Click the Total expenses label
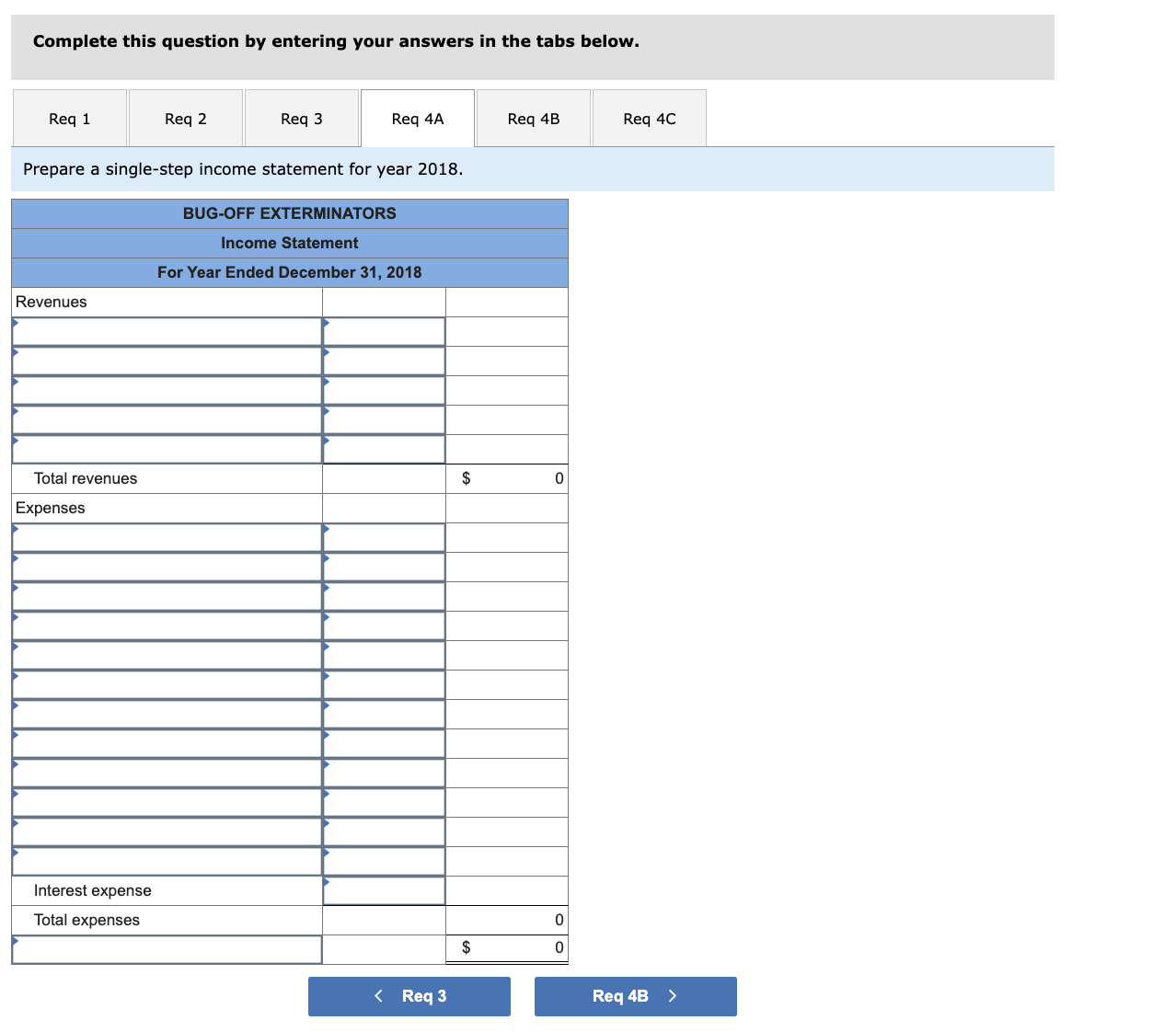This screenshot has height=1032, width=1176. click(87, 920)
